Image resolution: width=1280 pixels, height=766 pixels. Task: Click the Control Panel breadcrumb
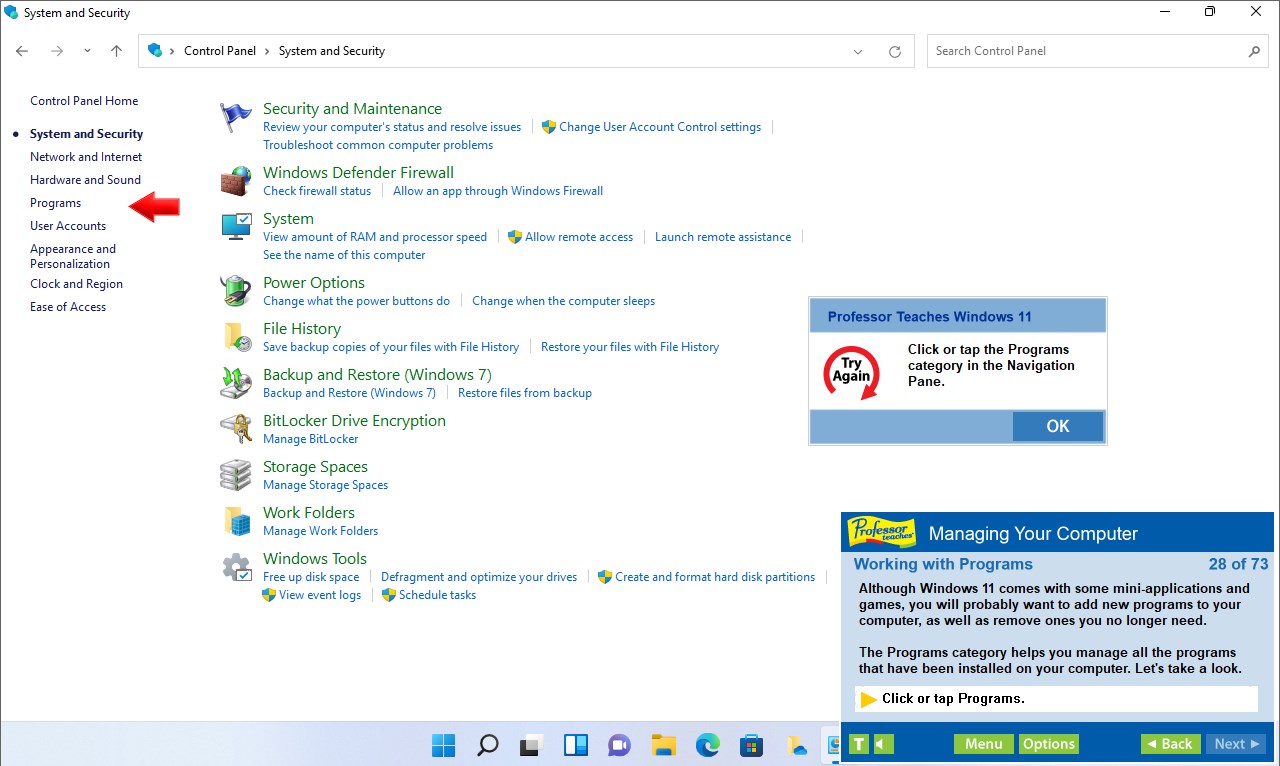coord(220,51)
